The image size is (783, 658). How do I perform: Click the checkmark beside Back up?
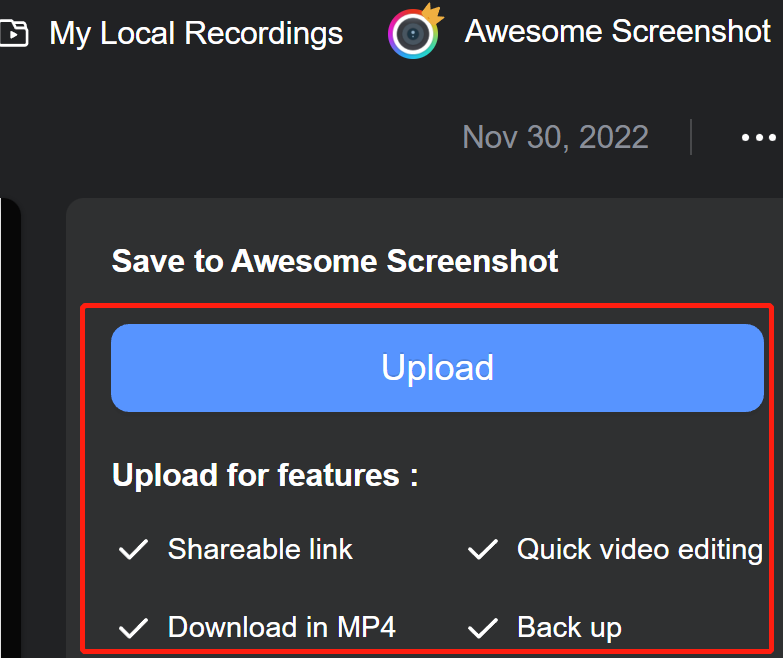tap(482, 628)
